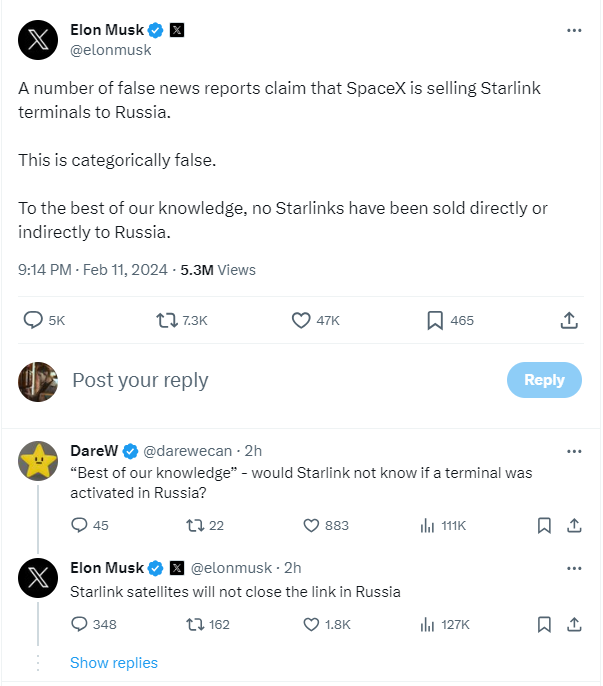The width and height of the screenshot is (603, 686).
Task: Open replies on the main post
Action: click(33, 320)
